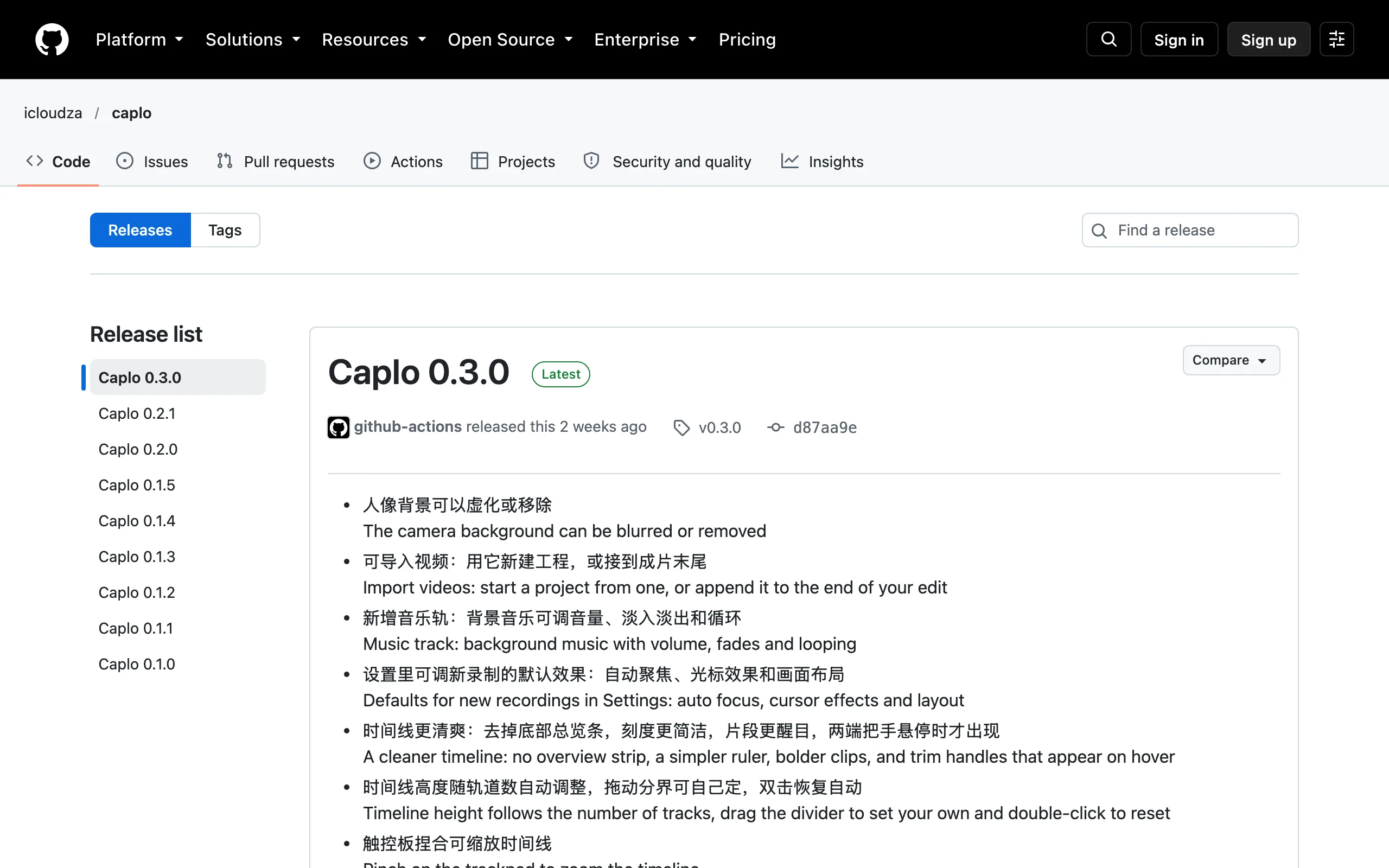Viewport: 1389px width, 868px height.
Task: Switch to the Tags tab
Action: point(225,230)
